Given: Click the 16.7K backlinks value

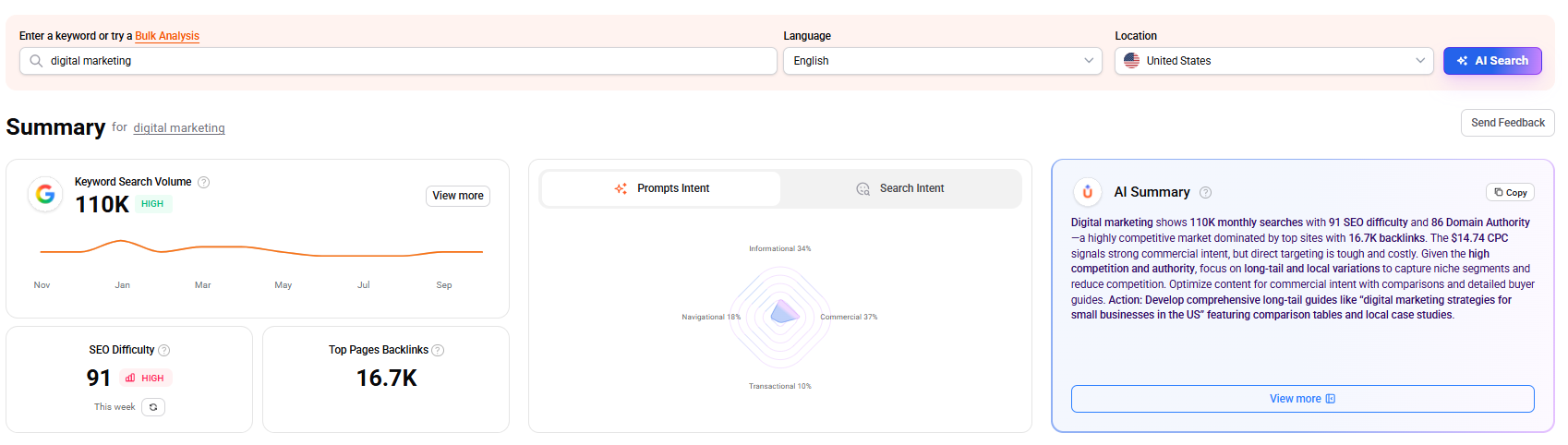Looking at the screenshot, I should (x=387, y=379).
